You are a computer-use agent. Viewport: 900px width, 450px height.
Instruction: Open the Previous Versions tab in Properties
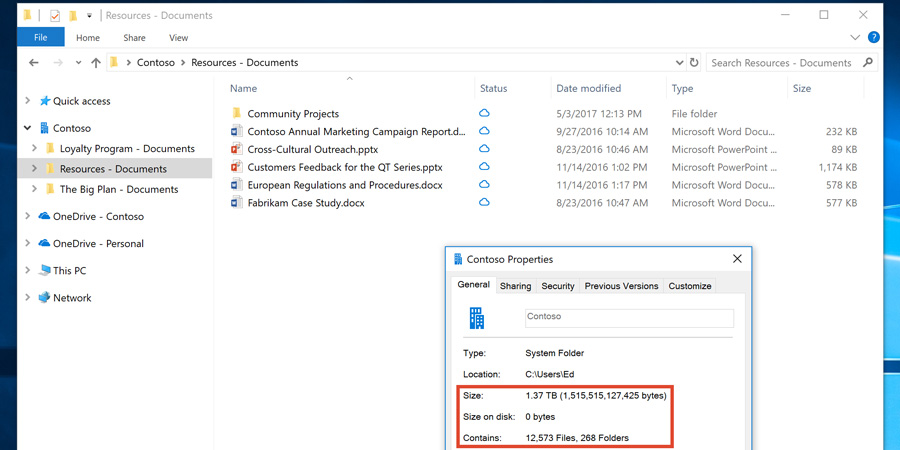[622, 286]
